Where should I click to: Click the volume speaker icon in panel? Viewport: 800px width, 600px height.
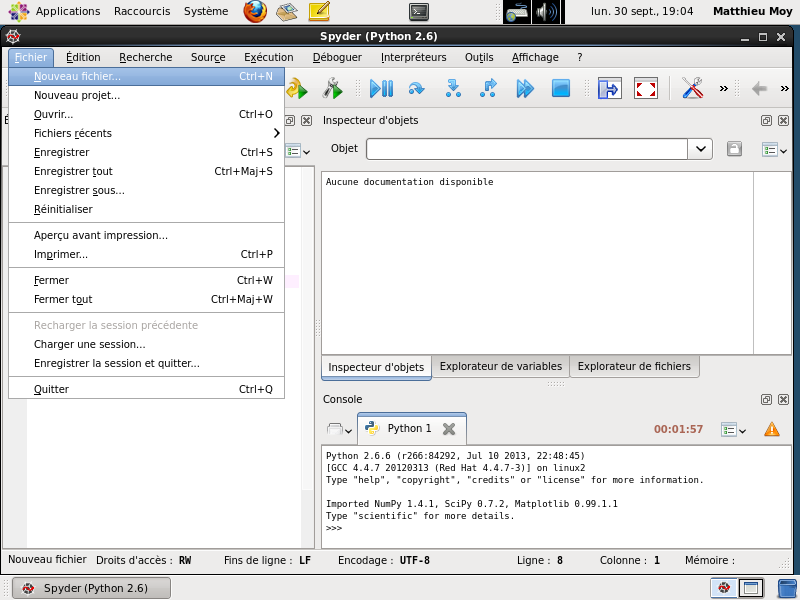point(546,12)
